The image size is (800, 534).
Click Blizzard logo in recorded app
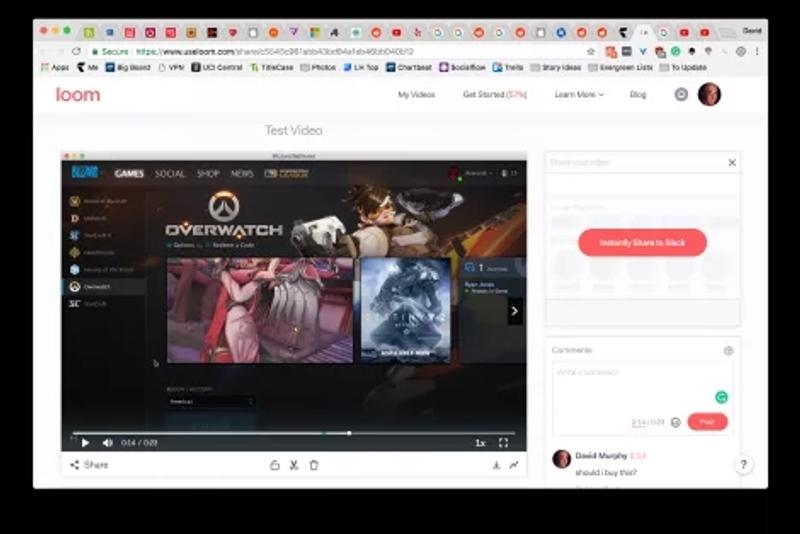[x=85, y=173]
